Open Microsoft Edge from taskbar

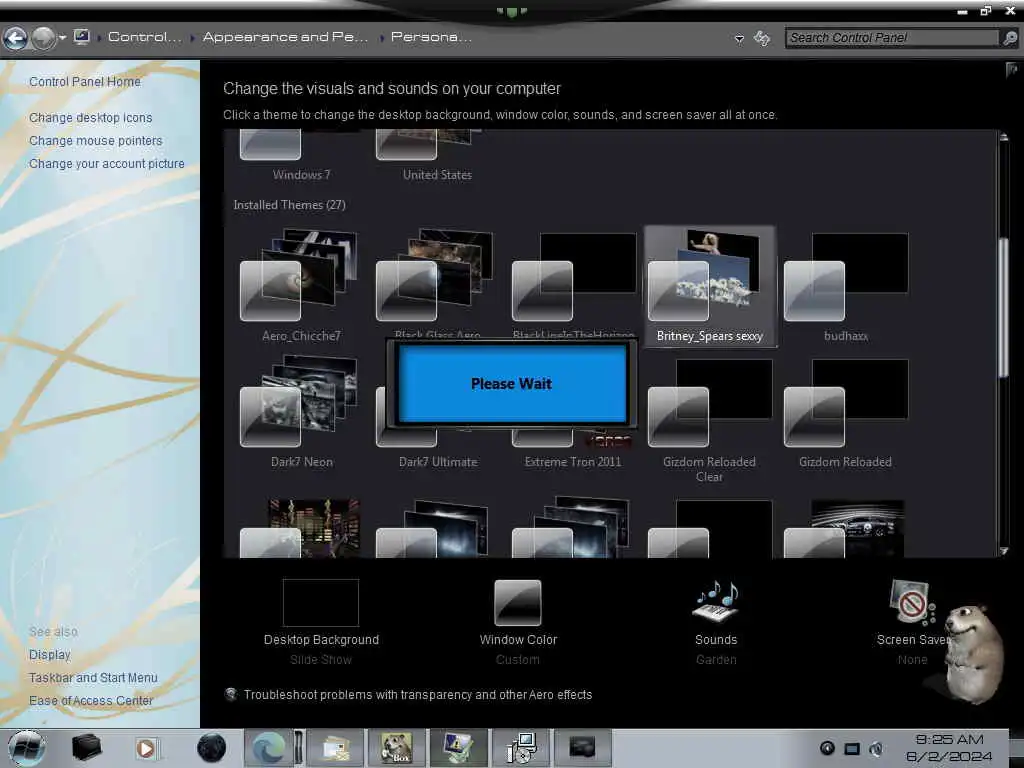268,748
